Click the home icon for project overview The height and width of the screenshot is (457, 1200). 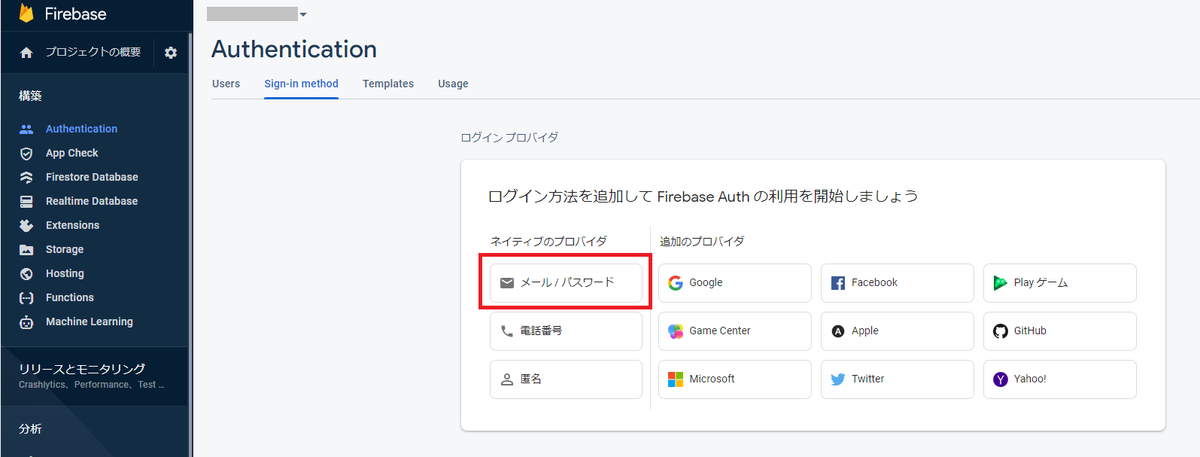(x=27, y=52)
